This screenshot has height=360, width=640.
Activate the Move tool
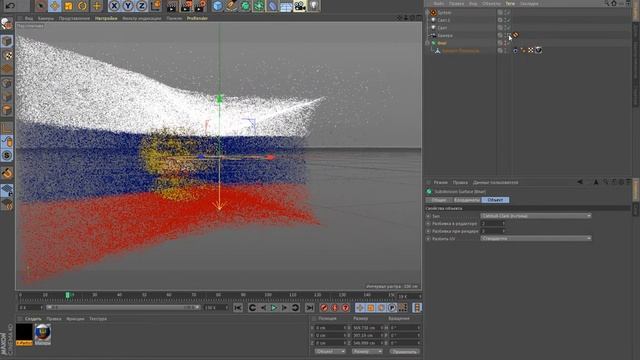pos(54,6)
